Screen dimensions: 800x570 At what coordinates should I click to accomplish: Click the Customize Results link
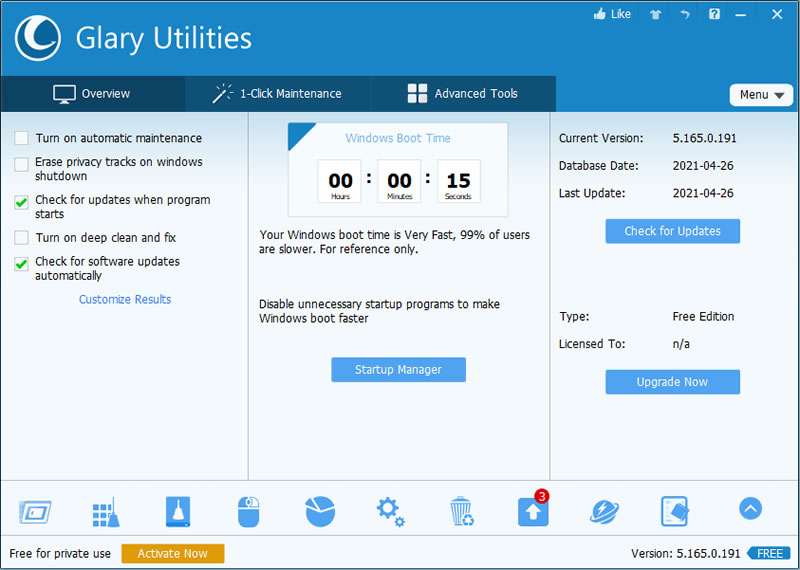pos(125,300)
